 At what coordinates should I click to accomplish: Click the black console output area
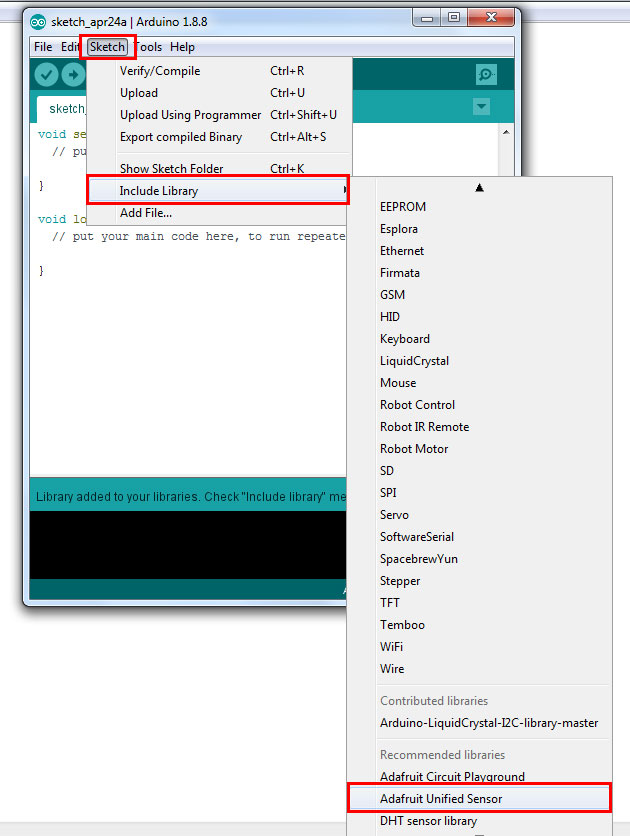pos(188,544)
